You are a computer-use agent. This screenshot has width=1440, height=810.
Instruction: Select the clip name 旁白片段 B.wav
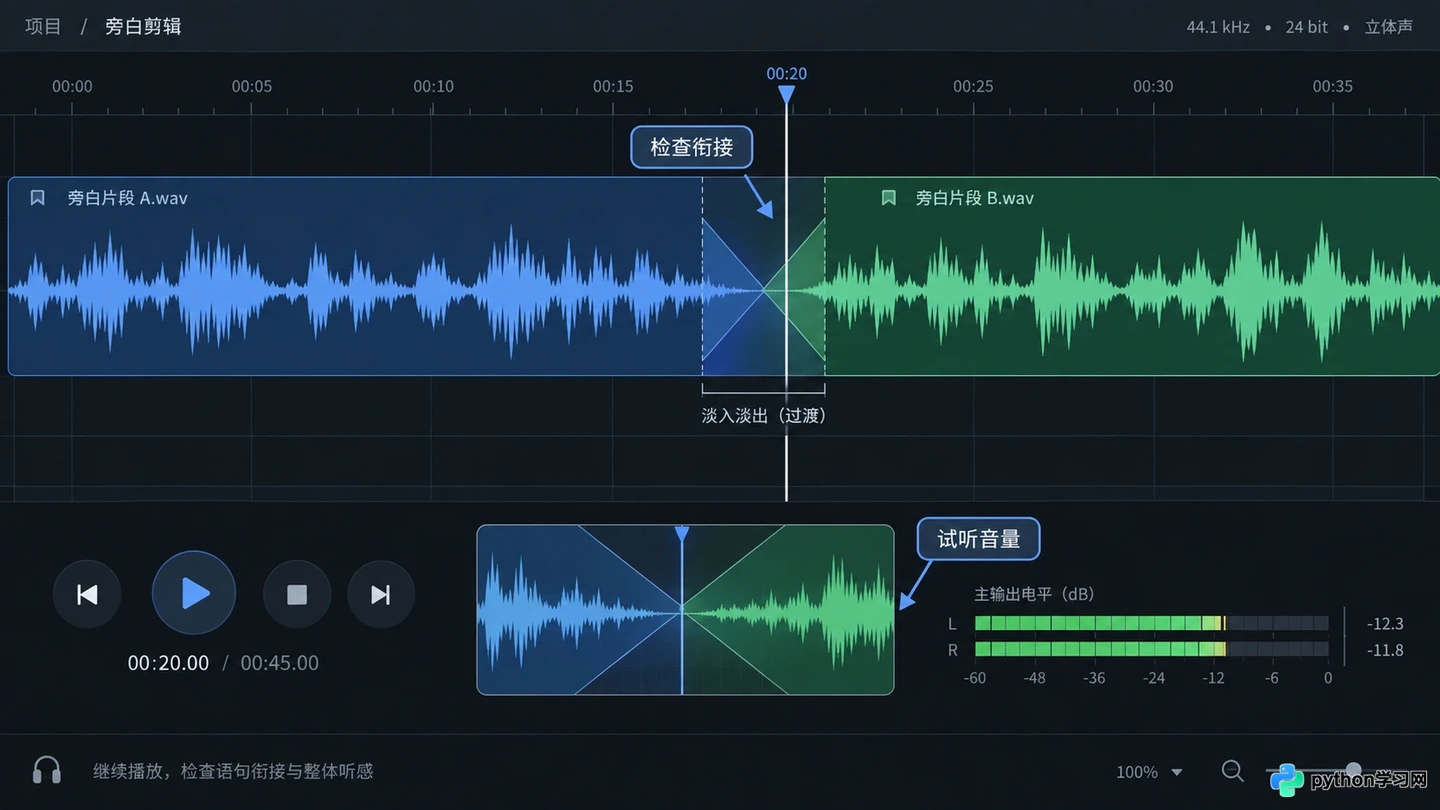pyautogui.click(x=975, y=198)
